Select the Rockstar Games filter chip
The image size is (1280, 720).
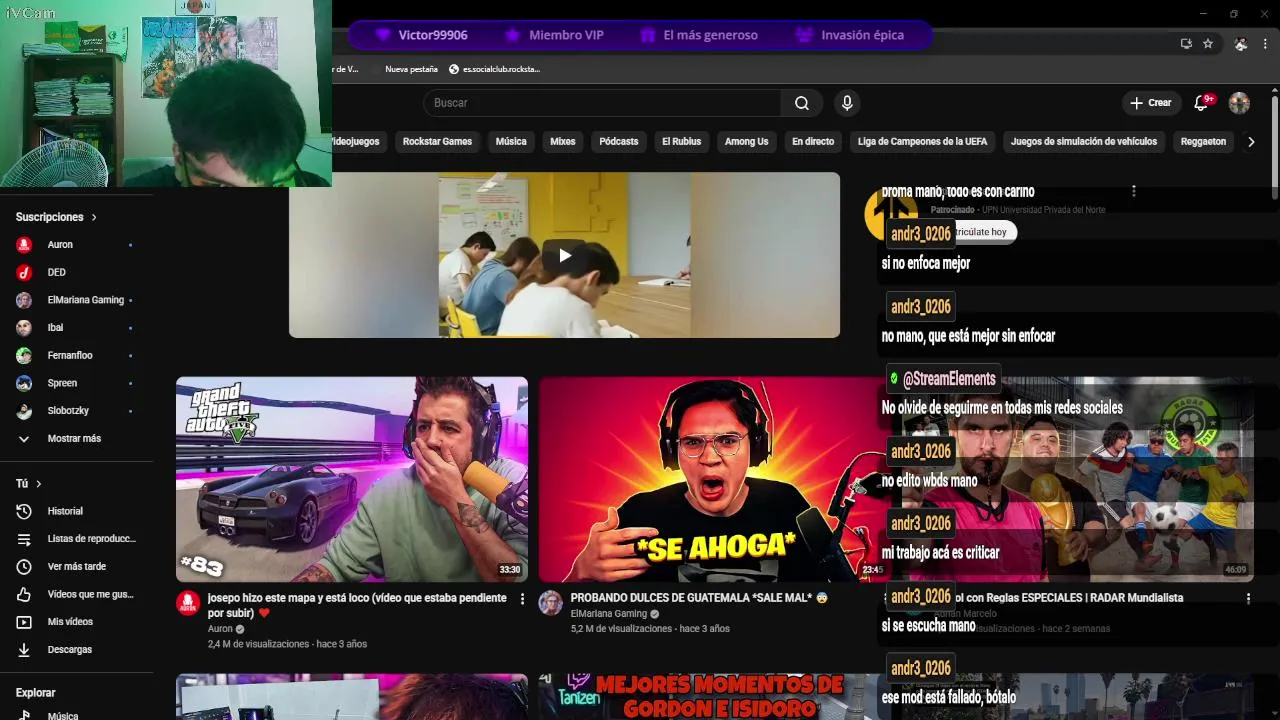click(x=437, y=142)
